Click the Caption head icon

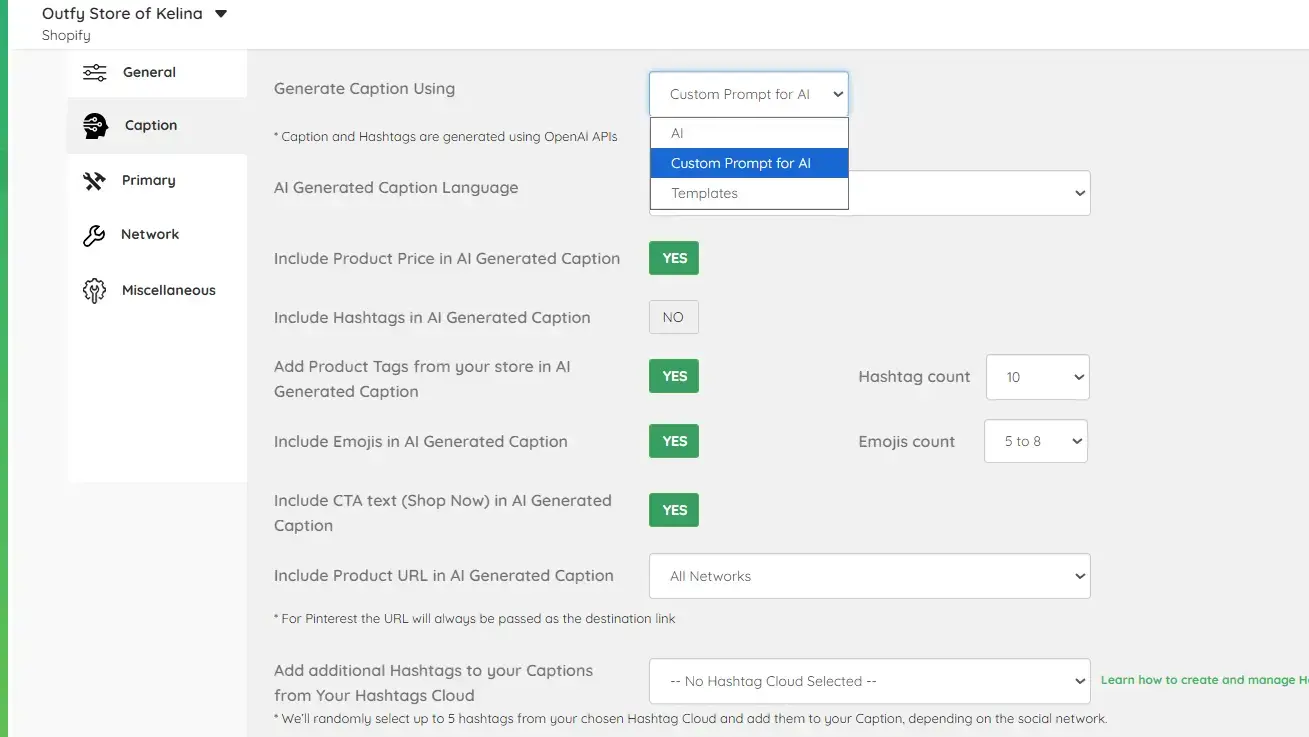coord(96,125)
